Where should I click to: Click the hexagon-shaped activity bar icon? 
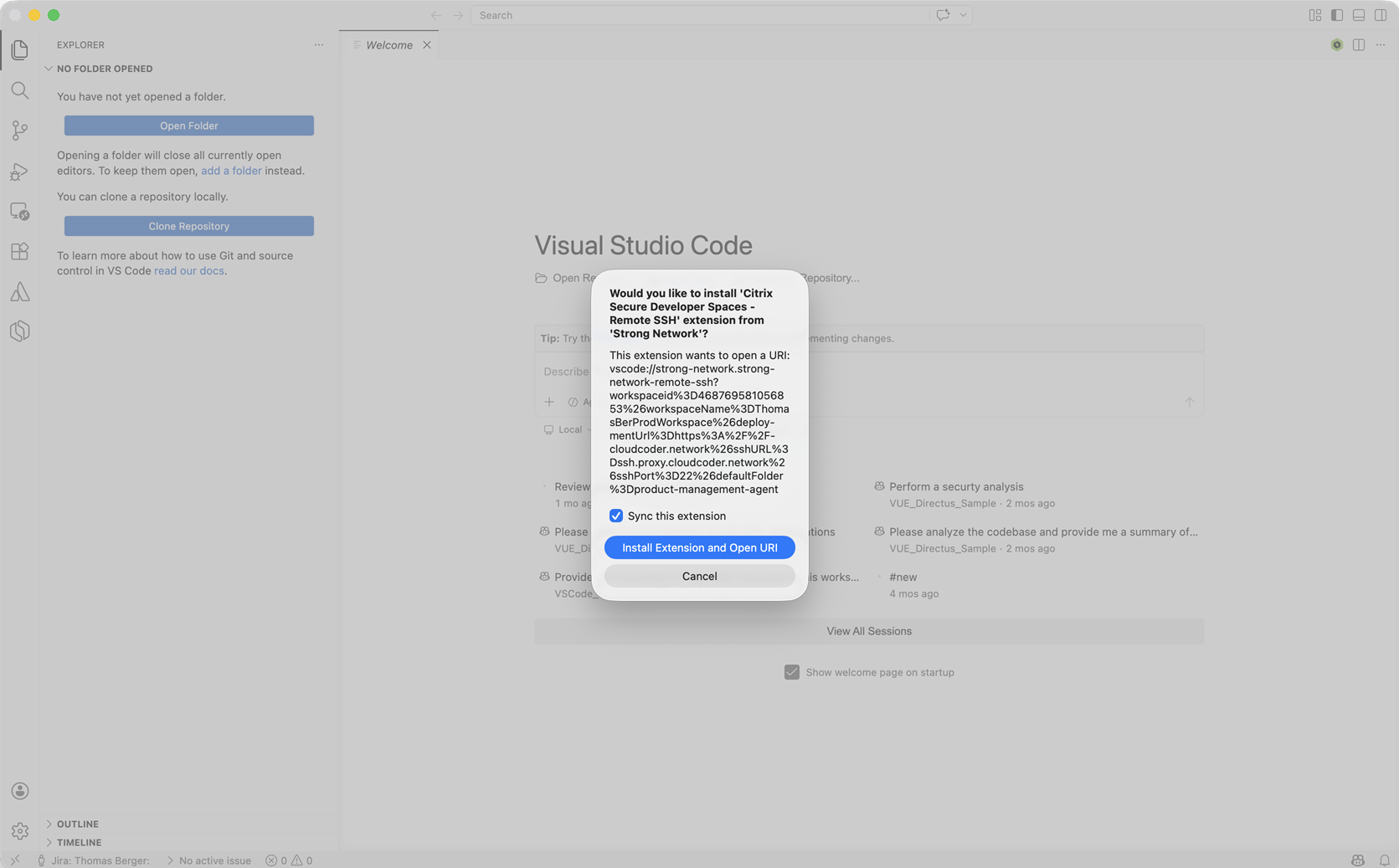19,331
